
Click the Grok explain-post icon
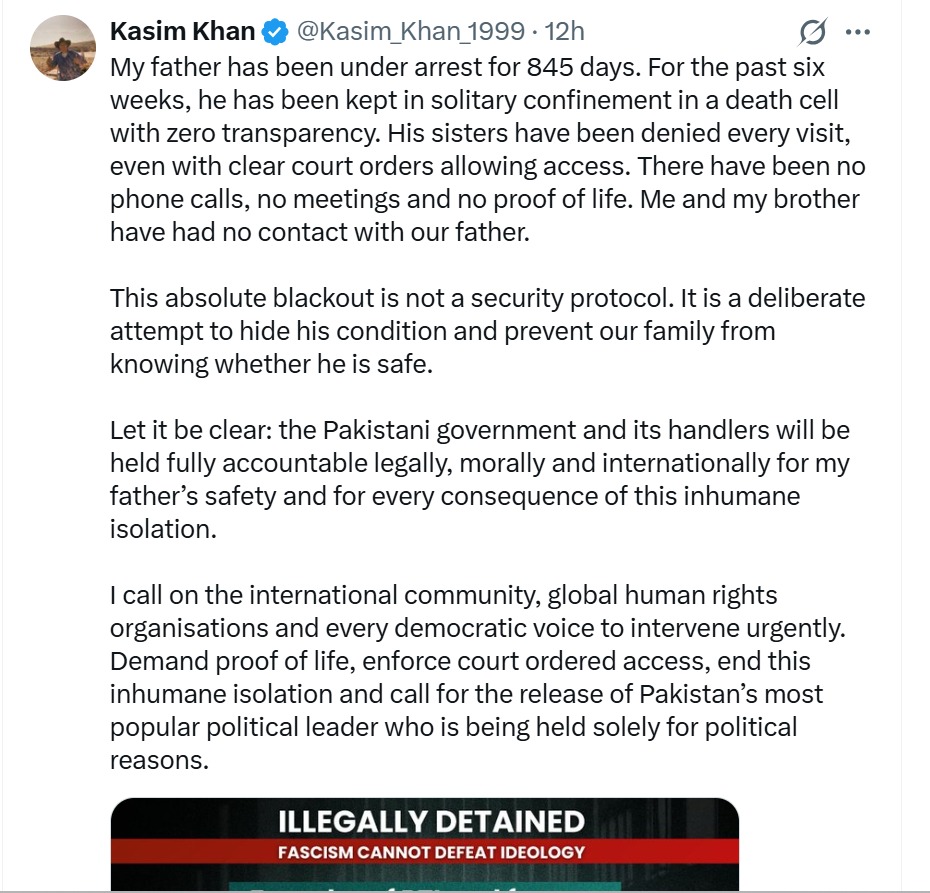(812, 32)
